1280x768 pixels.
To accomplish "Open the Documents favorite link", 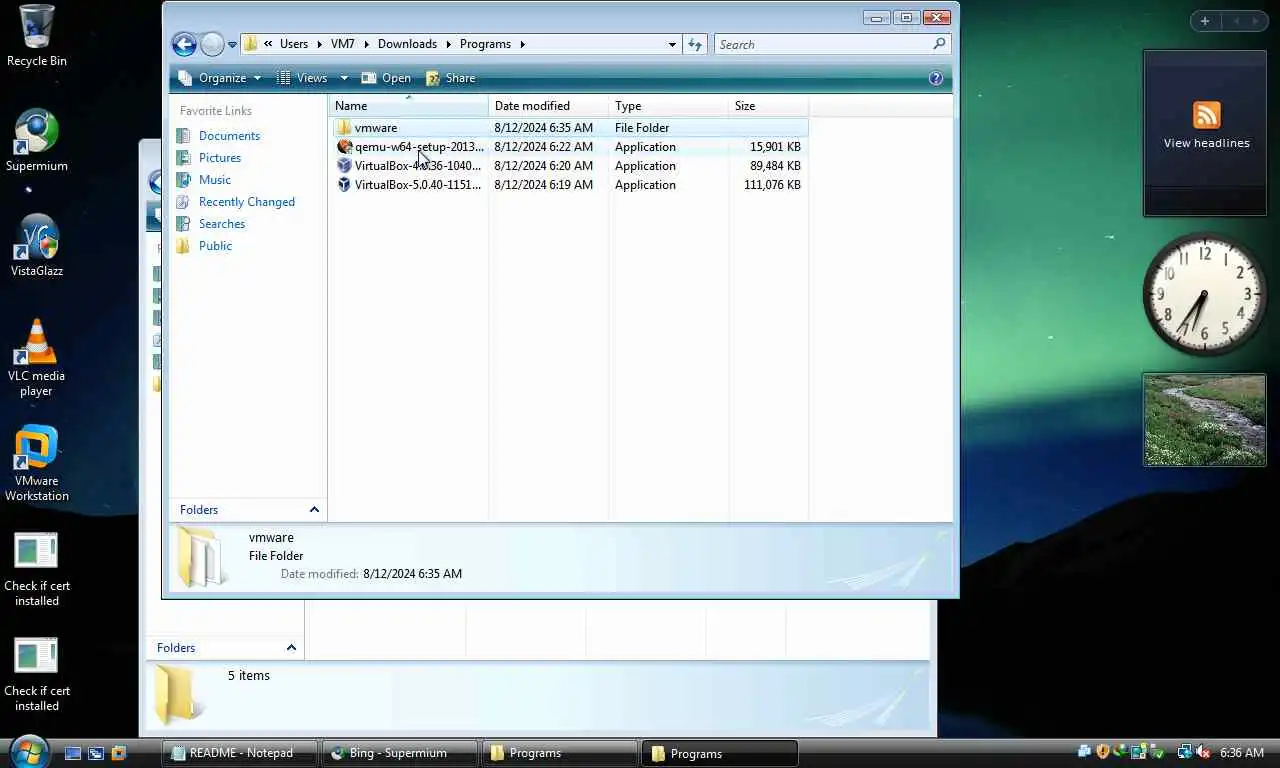I will click(x=229, y=136).
